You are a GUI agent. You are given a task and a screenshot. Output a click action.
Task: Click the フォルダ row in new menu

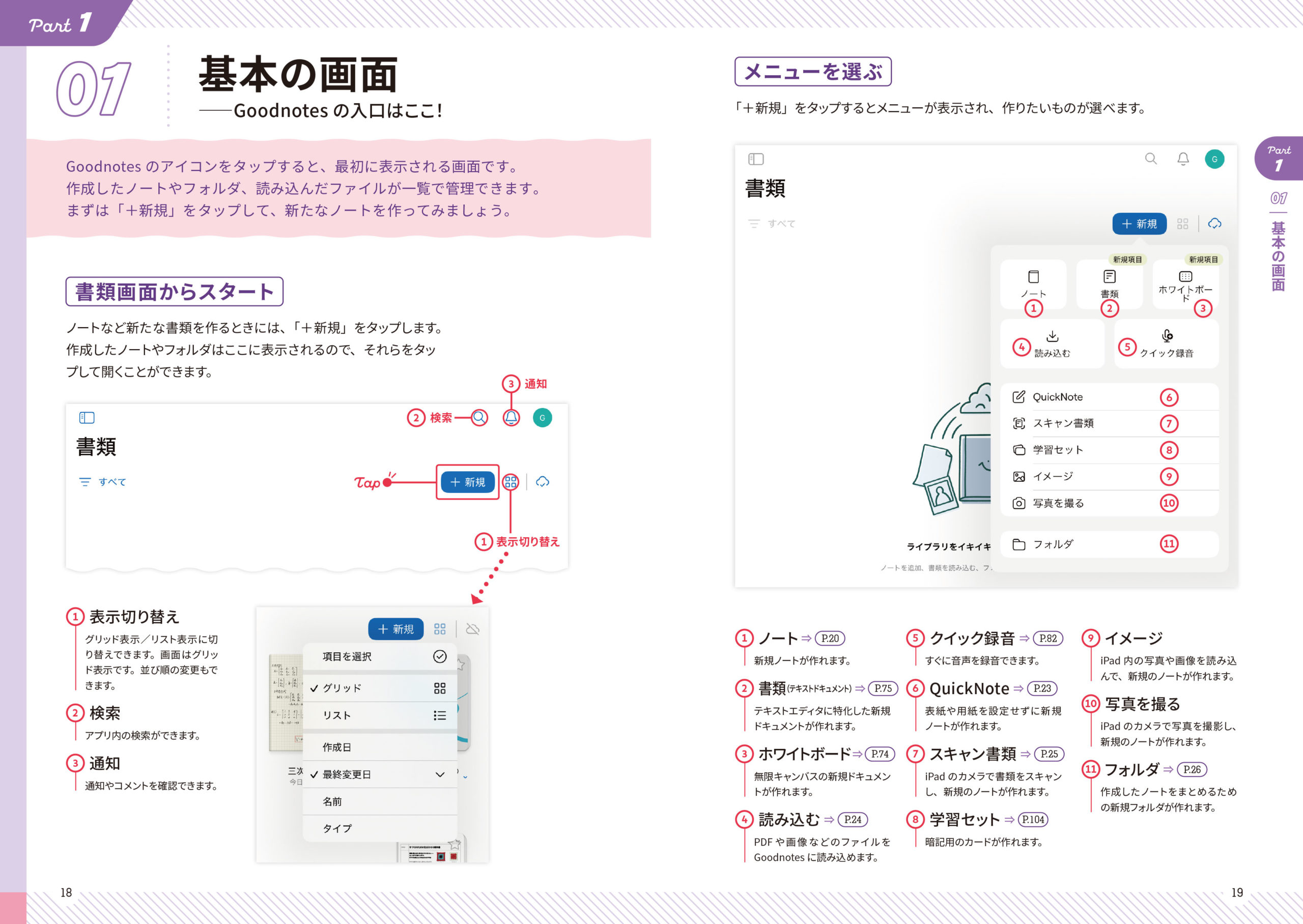(1053, 544)
